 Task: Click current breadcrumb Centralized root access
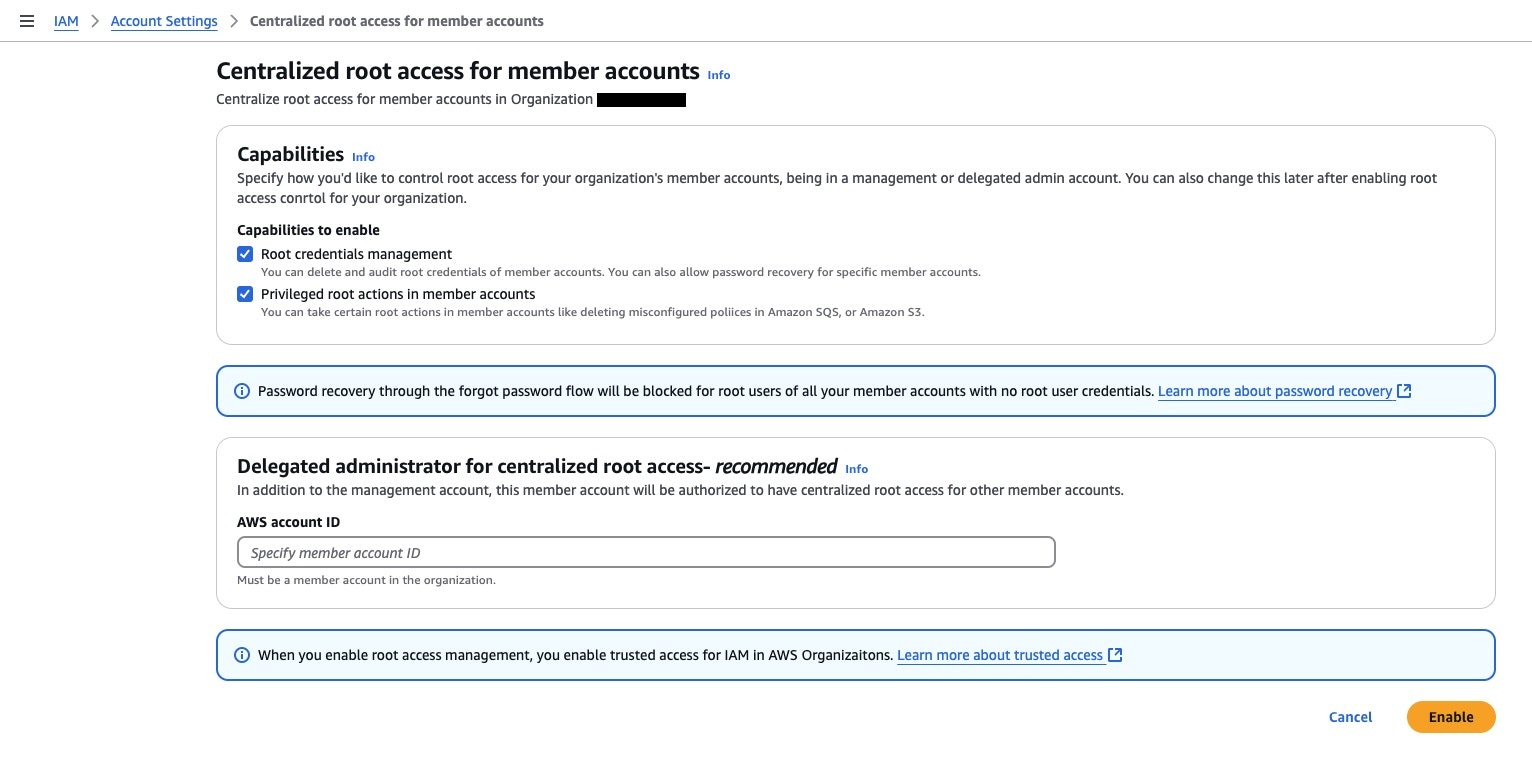(x=396, y=21)
